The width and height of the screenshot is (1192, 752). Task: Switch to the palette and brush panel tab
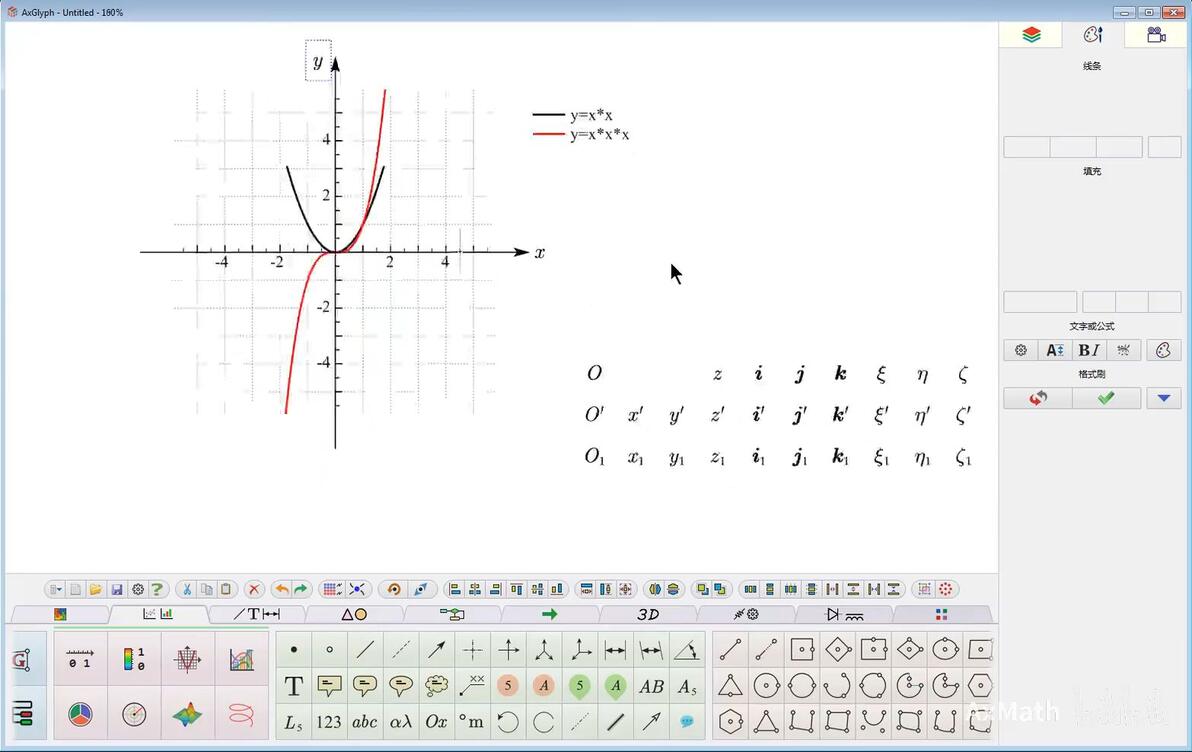(1093, 35)
